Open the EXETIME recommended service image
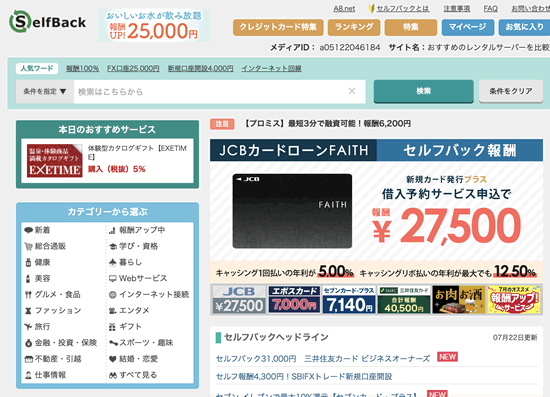 pyautogui.click(x=55, y=161)
